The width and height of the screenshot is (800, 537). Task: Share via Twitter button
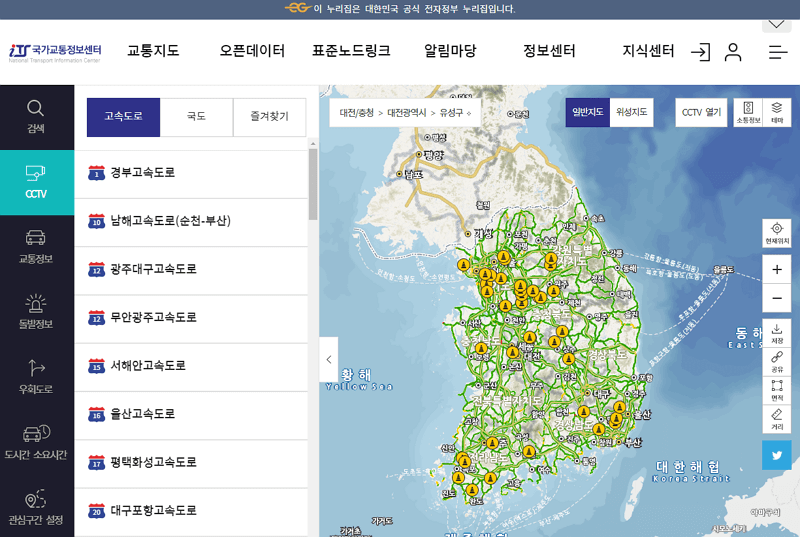[x=777, y=455]
